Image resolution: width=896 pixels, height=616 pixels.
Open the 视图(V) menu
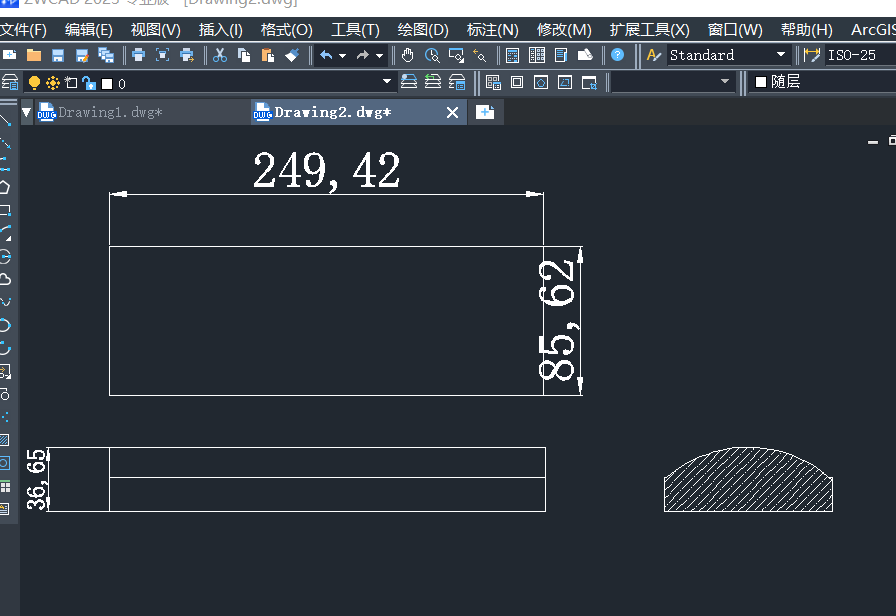coord(155,30)
